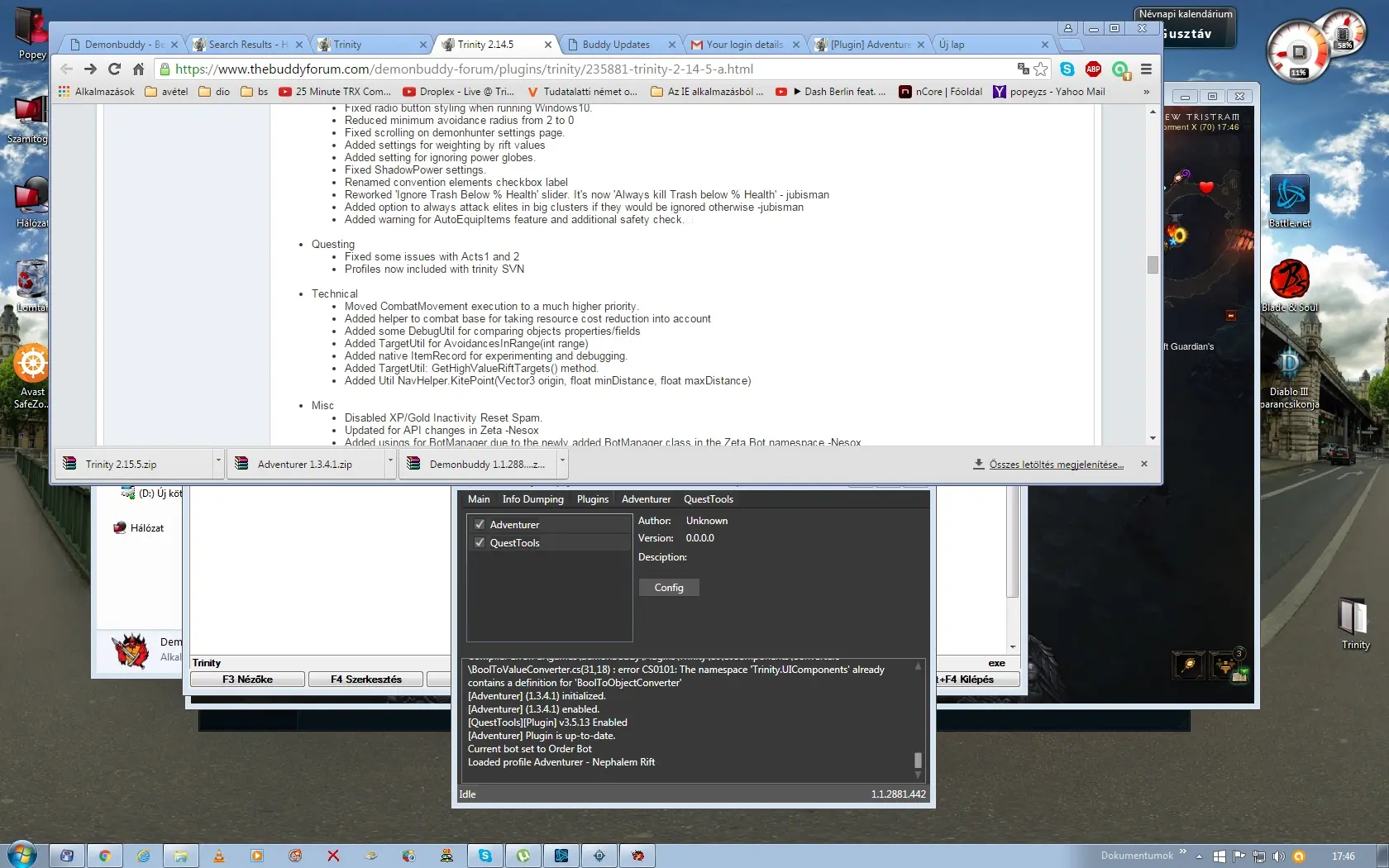Viewport: 1389px width, 868px height.
Task: Bookmark this page with the star icon
Action: pyautogui.click(x=1041, y=69)
